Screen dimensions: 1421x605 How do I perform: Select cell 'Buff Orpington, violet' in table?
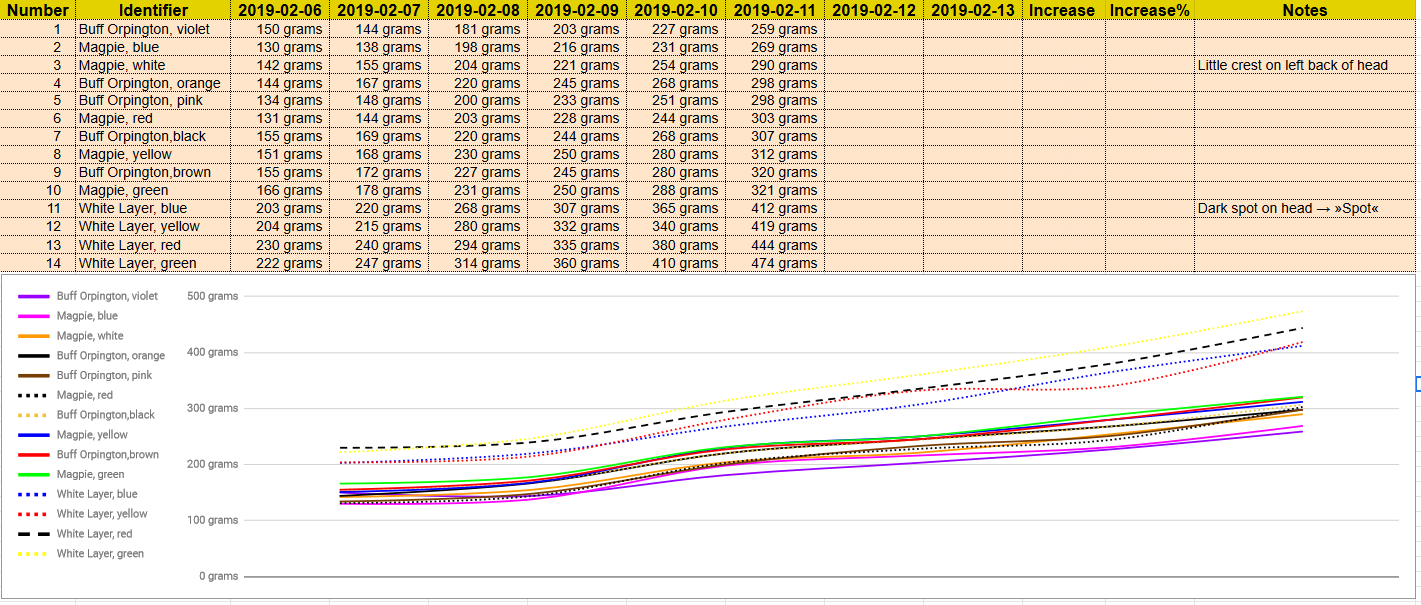click(x=153, y=29)
